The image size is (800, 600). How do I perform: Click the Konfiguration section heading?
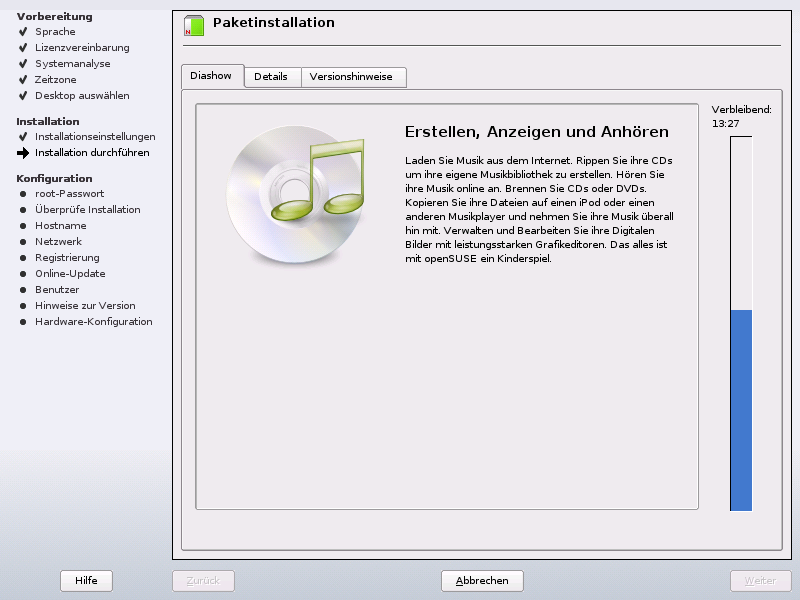point(54,179)
